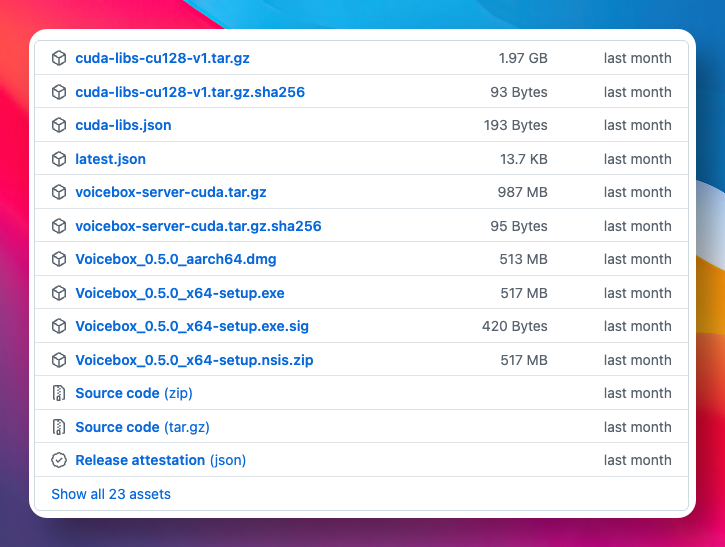Image resolution: width=725 pixels, height=547 pixels.
Task: Expand list with Show all 23 assets
Action: coord(111,494)
